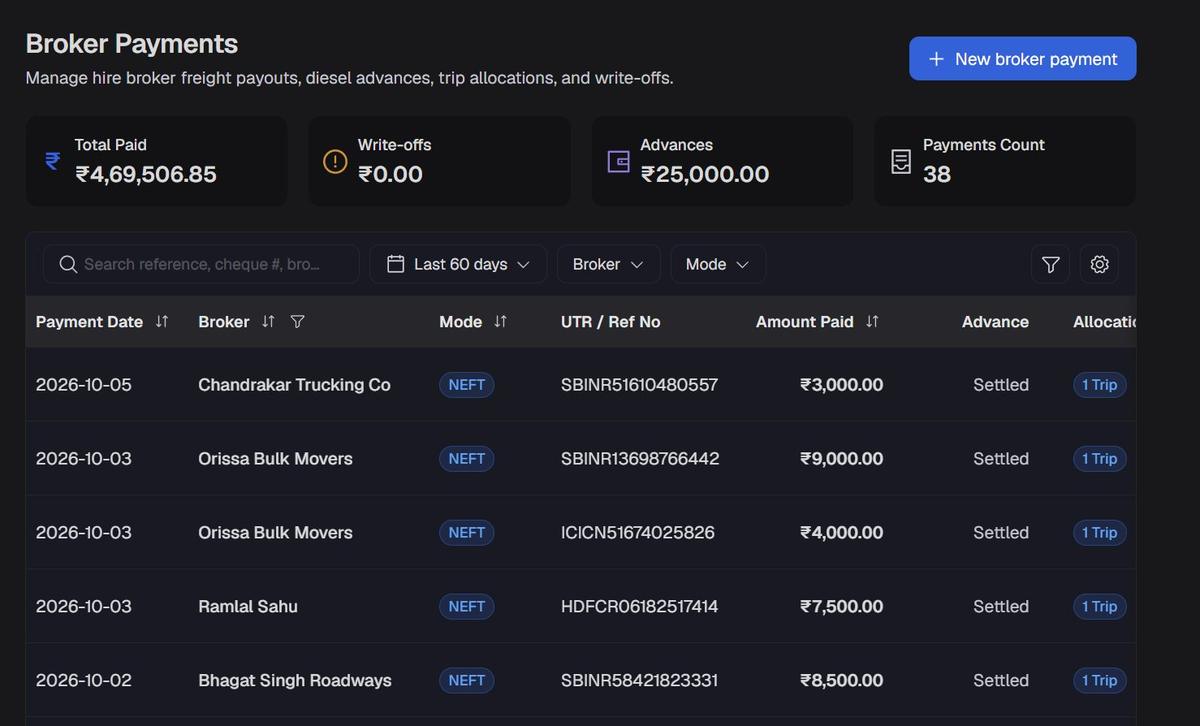Click 1 Trip badge in Ramlal Sahu row
The image size is (1200, 726).
1099,607
